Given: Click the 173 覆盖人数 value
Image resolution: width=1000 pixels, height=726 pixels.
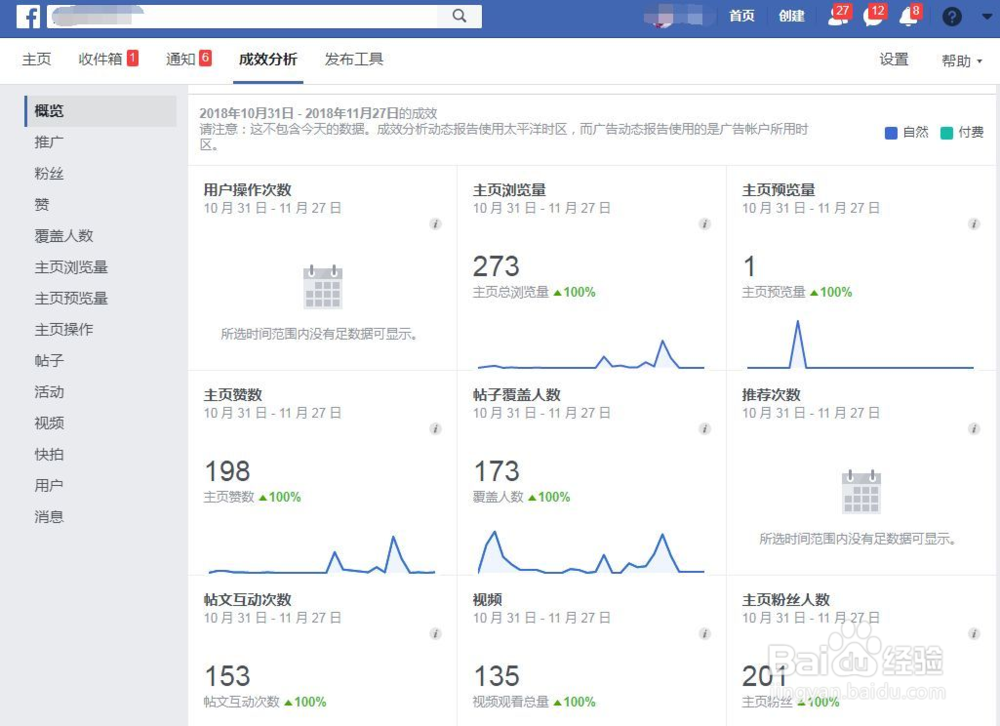Looking at the screenshot, I should (x=497, y=471).
